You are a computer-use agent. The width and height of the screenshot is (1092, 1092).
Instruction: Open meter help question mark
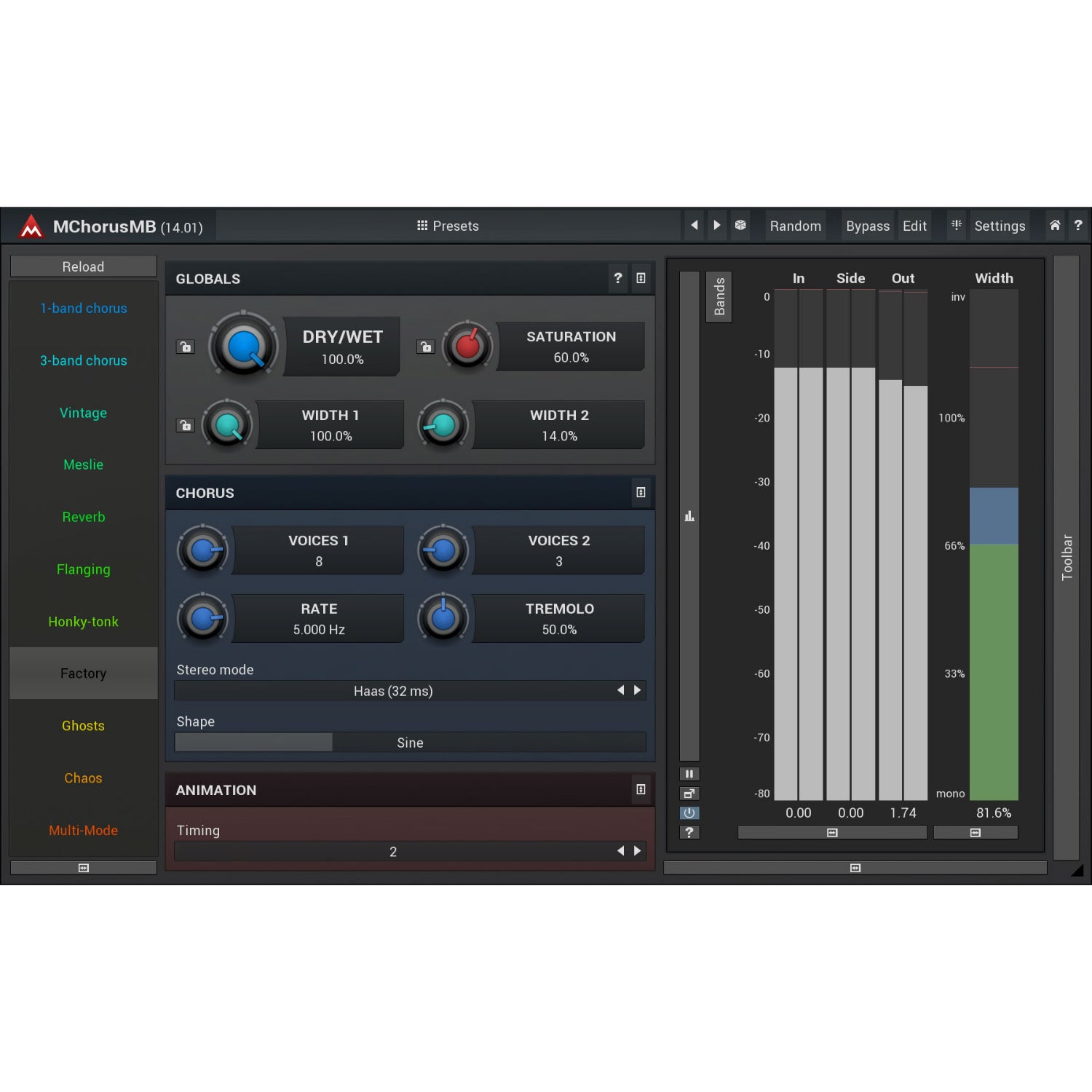[x=689, y=832]
